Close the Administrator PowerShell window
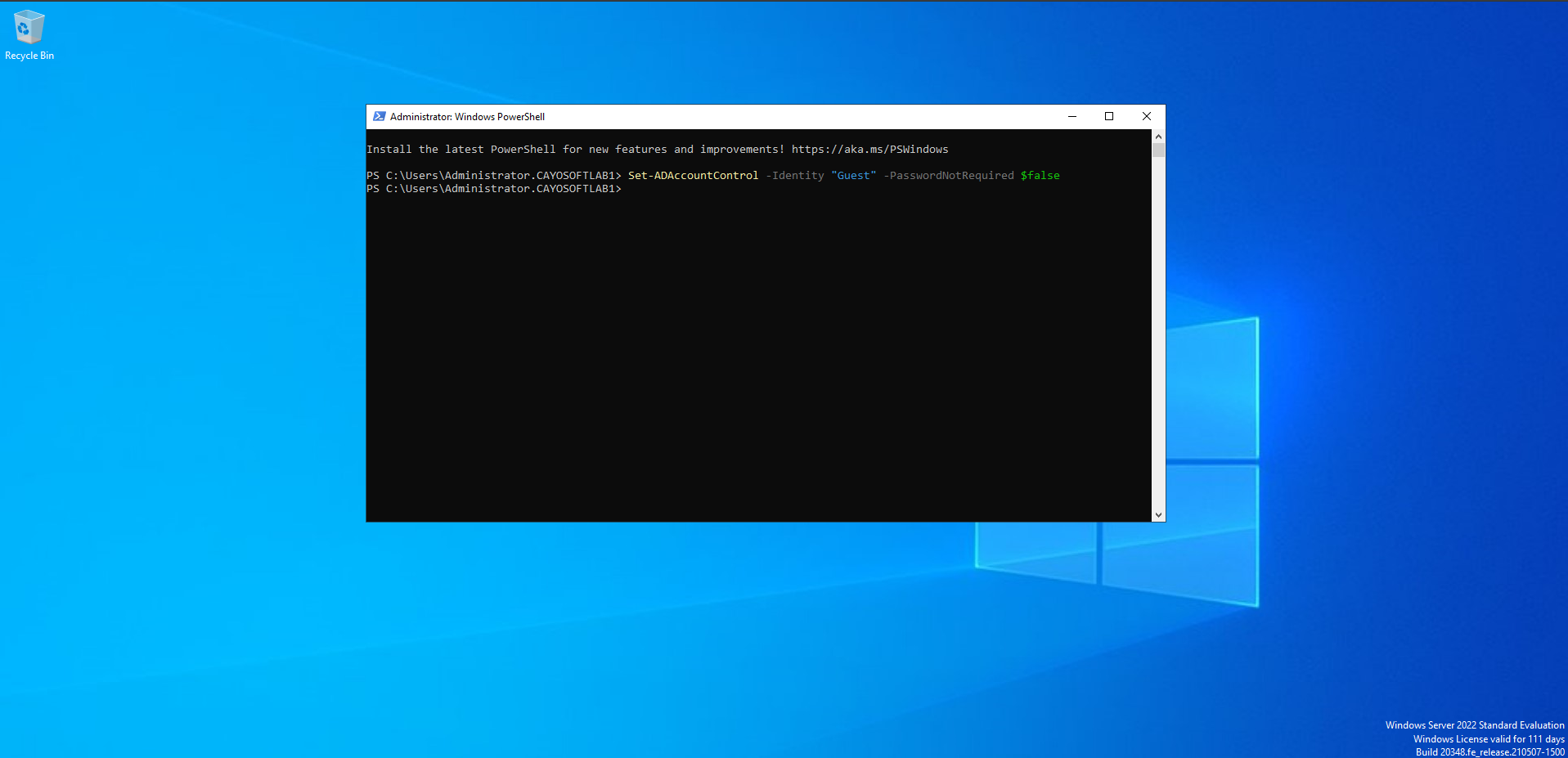Viewport: 1568px width, 758px height. point(1146,117)
